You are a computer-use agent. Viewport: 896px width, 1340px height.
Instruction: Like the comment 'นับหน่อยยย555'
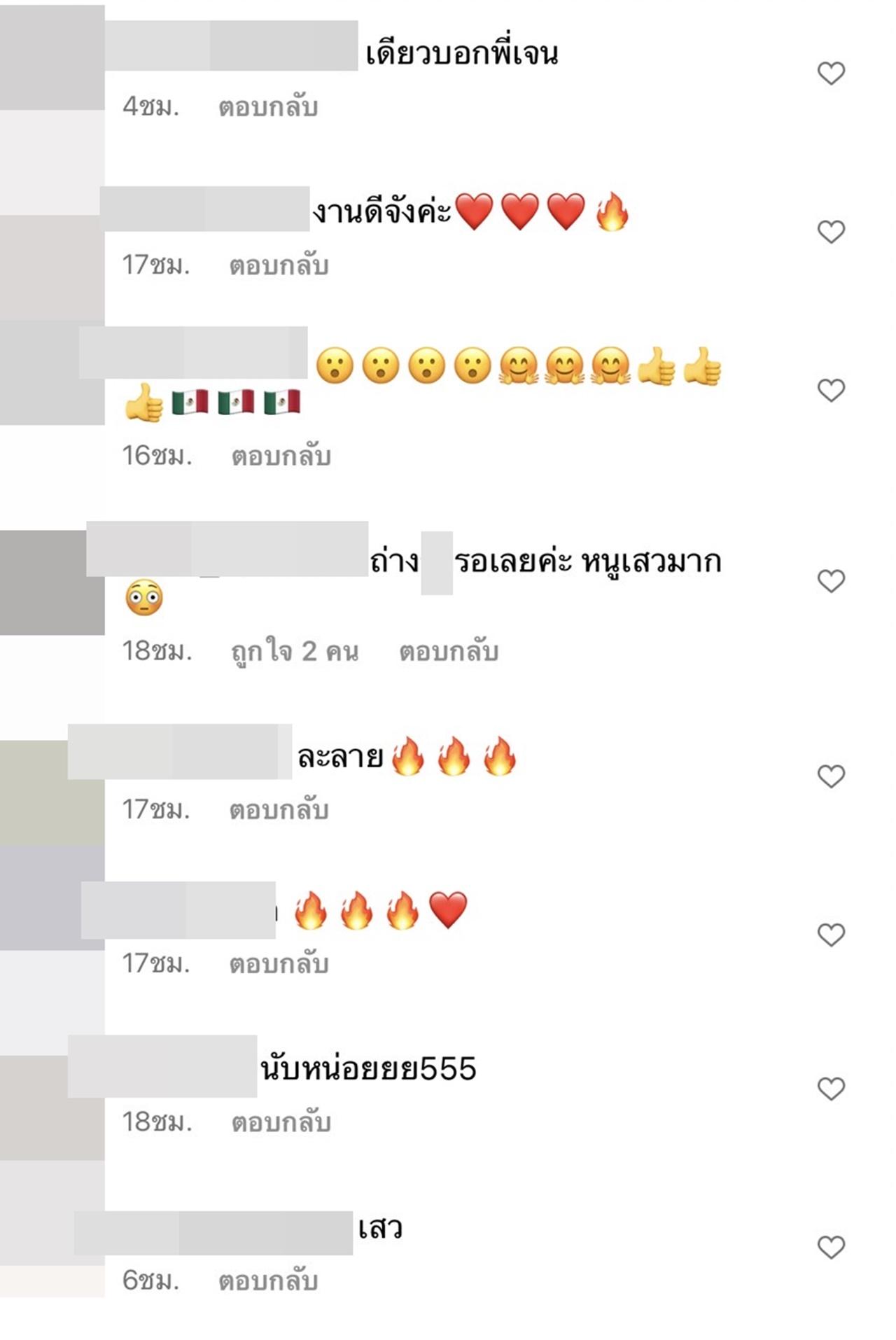(831, 1089)
